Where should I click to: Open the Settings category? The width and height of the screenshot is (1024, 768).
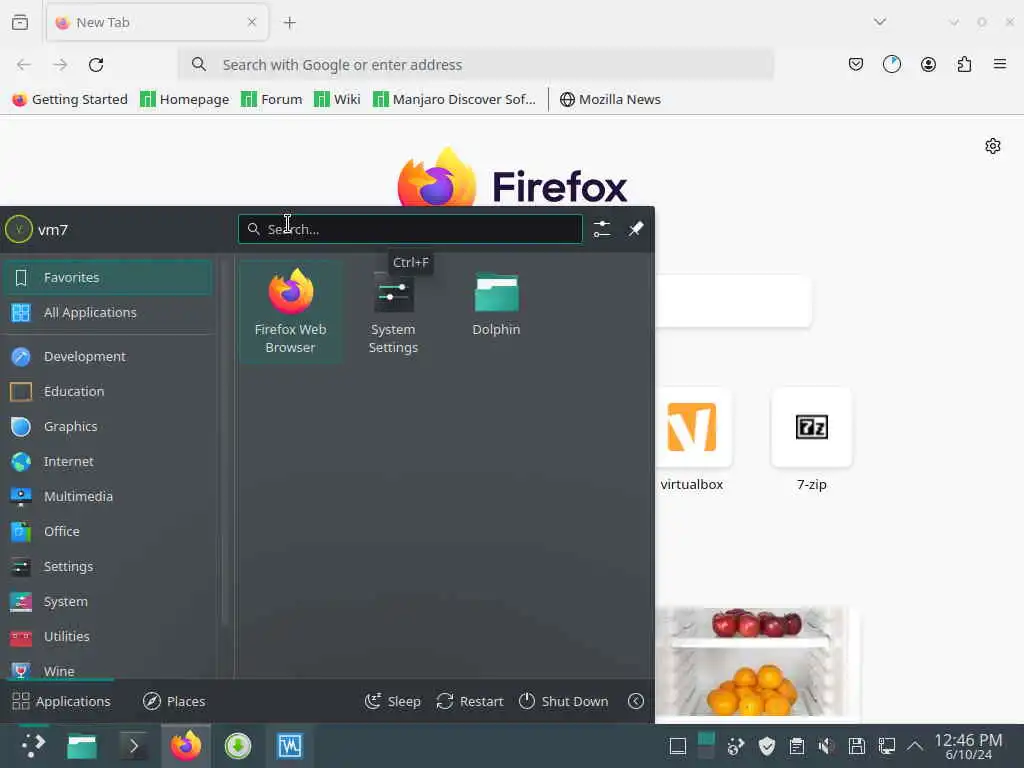tap(107, 567)
